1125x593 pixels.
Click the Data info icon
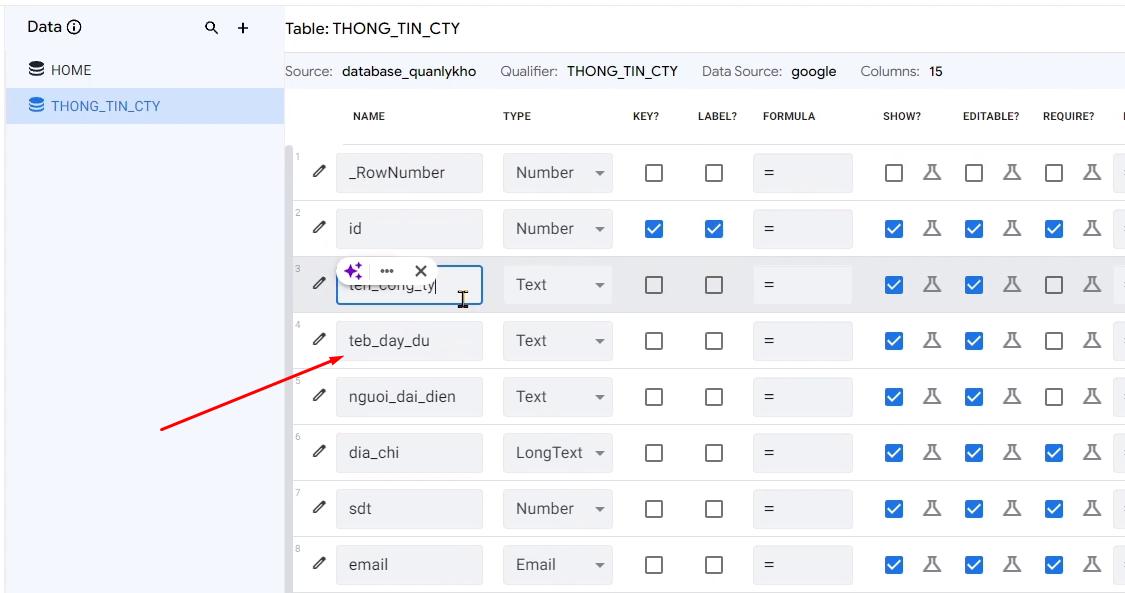coord(74,28)
